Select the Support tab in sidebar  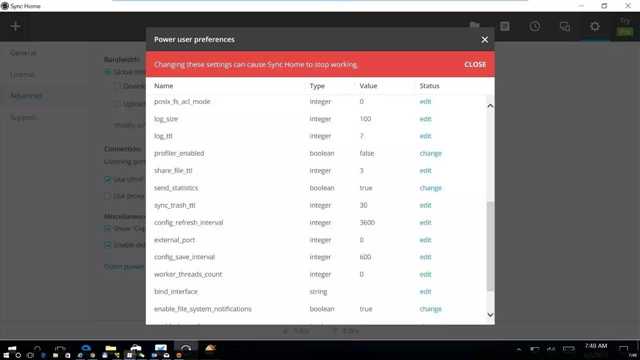(24, 118)
